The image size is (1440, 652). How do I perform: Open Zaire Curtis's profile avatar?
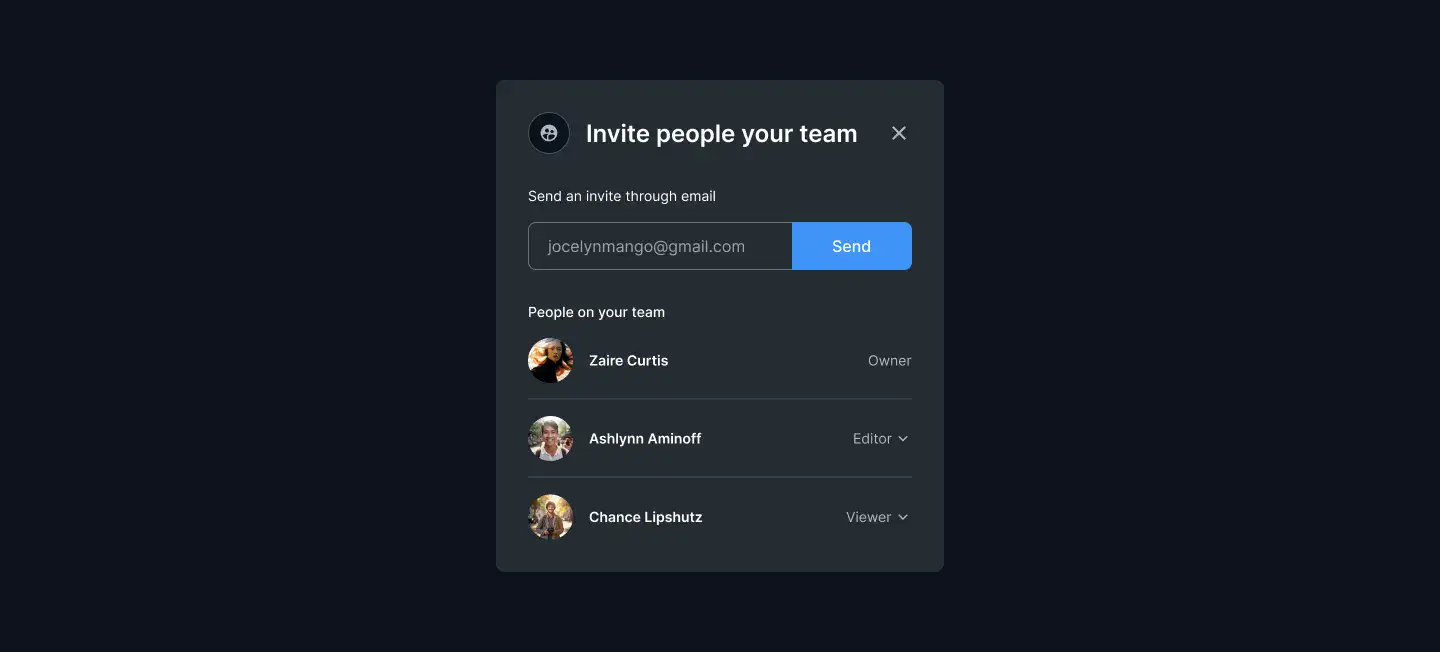pyautogui.click(x=550, y=360)
